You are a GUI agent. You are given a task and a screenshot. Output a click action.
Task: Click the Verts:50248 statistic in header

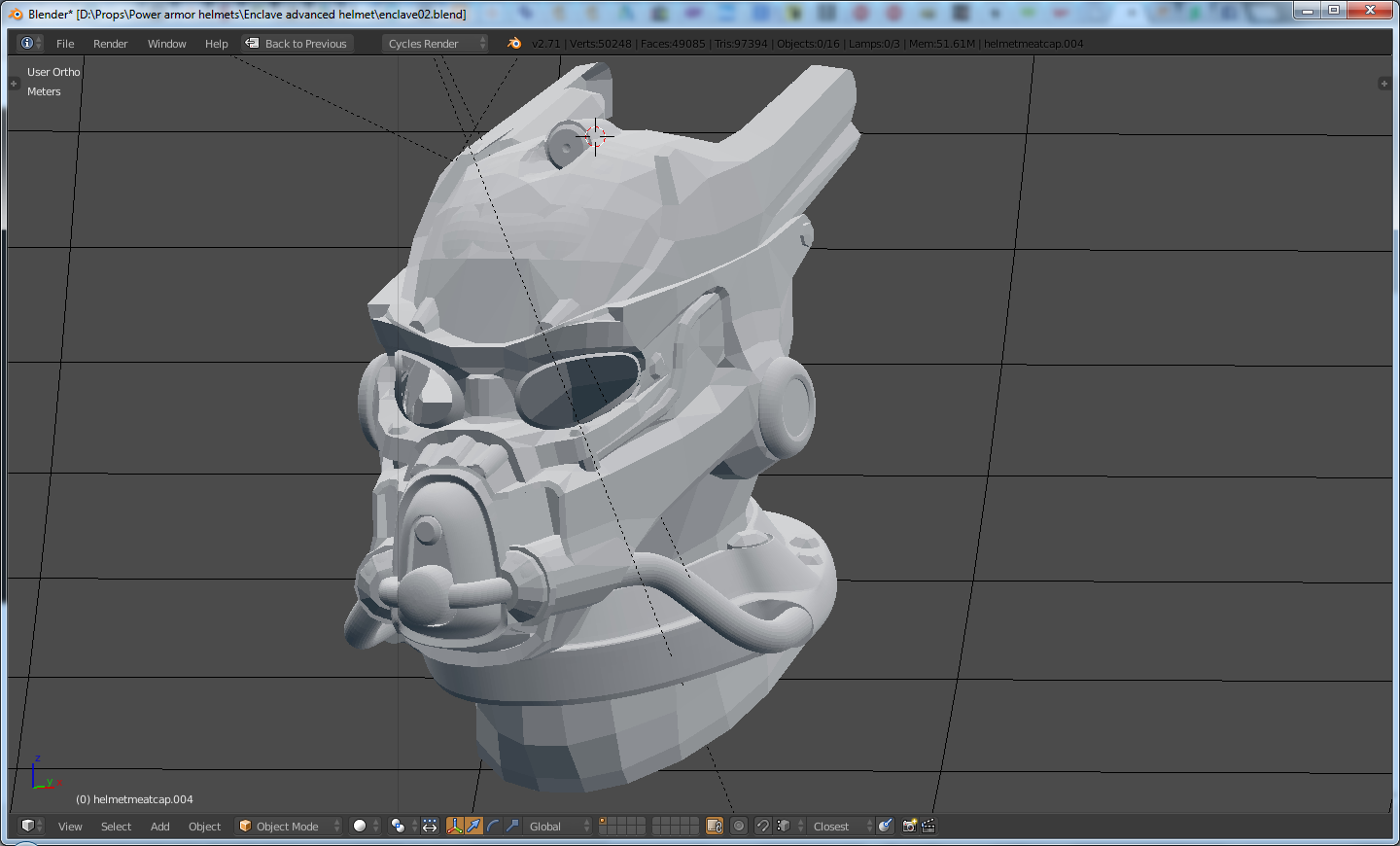click(600, 44)
